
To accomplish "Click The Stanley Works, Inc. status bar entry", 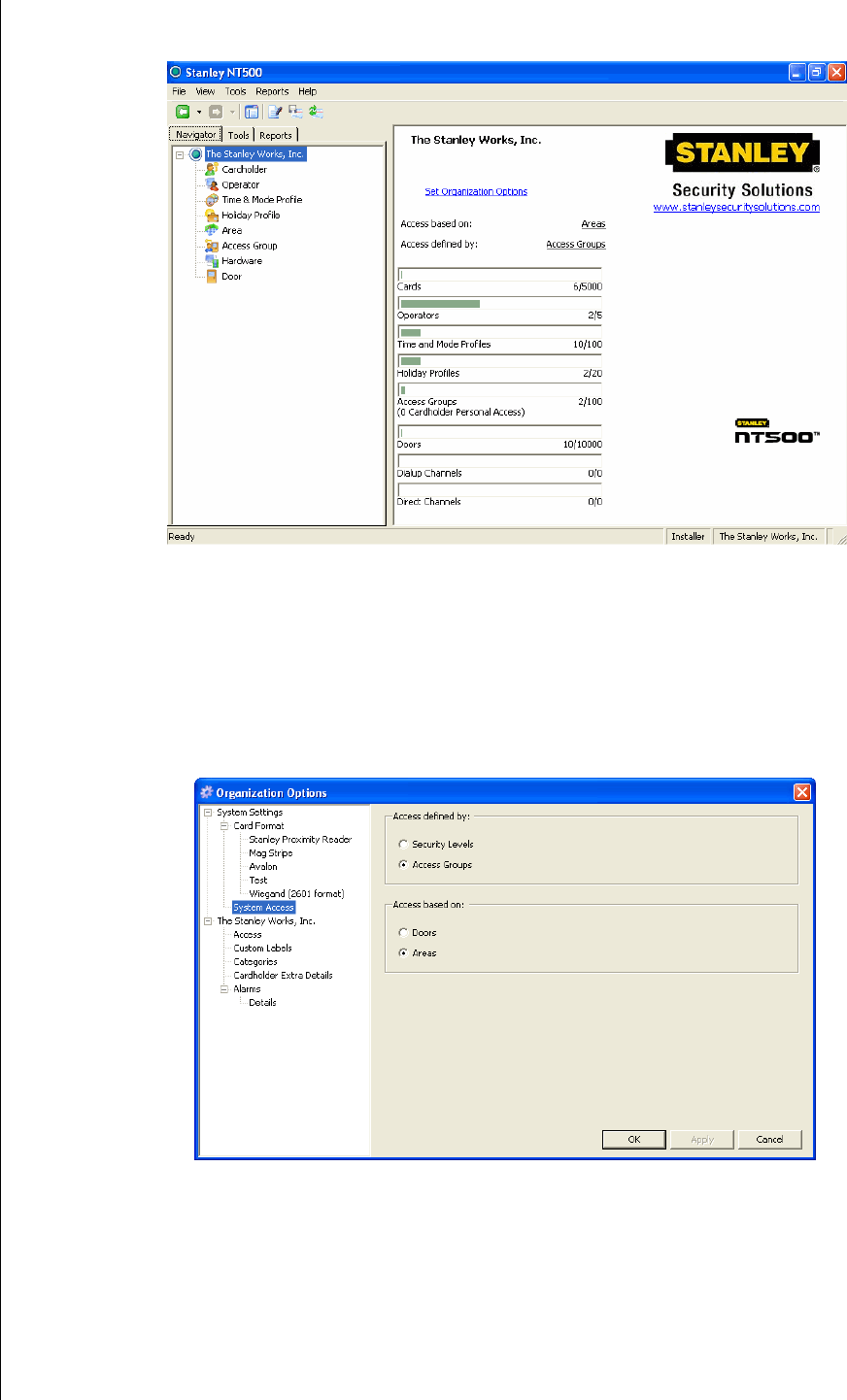I will (x=768, y=537).
